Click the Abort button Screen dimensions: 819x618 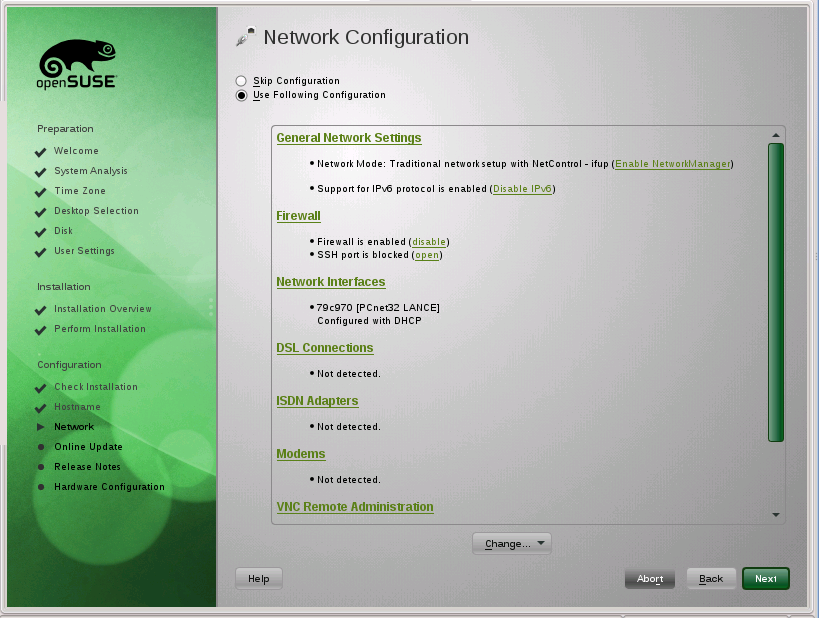pyautogui.click(x=650, y=578)
